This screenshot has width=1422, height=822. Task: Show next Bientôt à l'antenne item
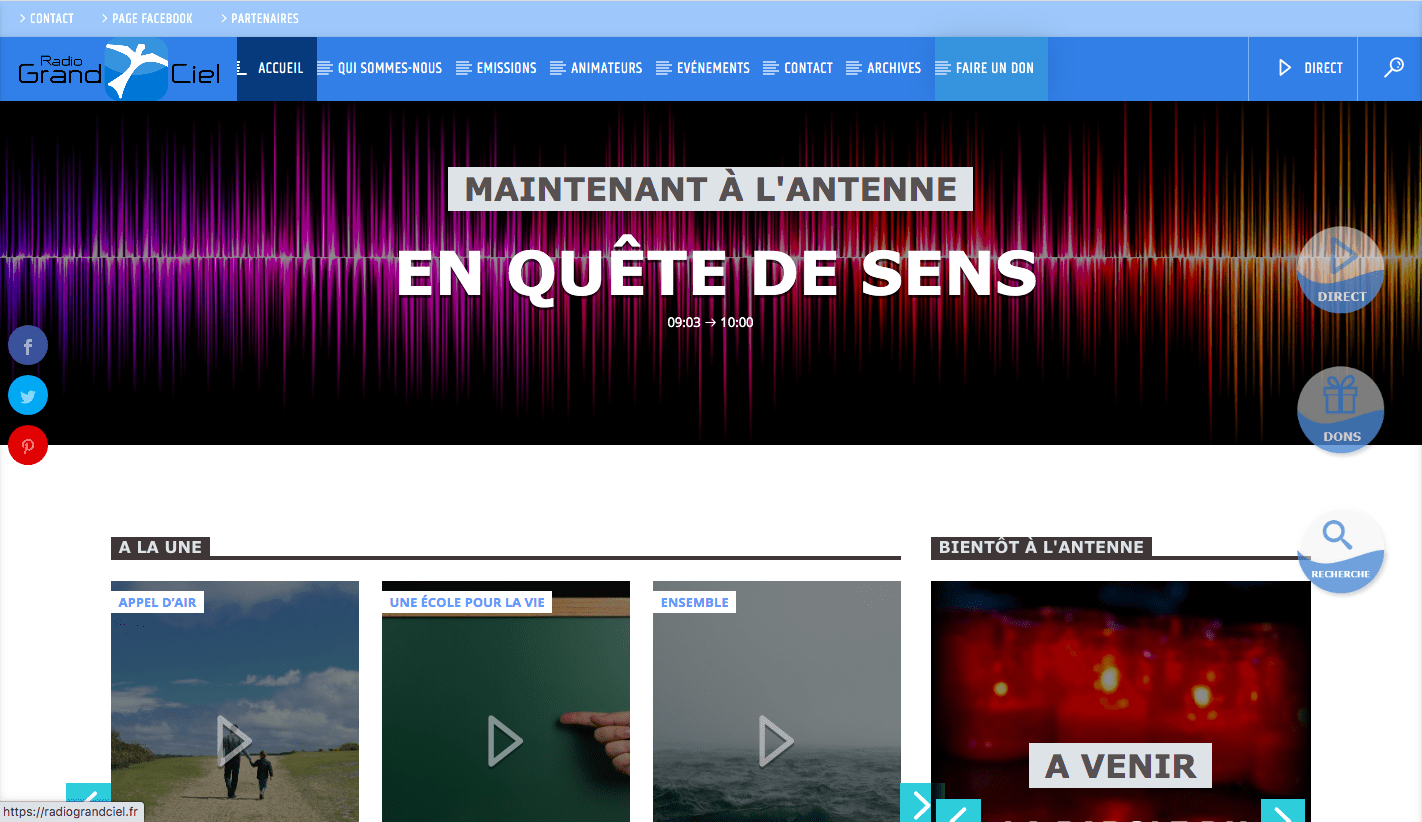click(x=1283, y=811)
